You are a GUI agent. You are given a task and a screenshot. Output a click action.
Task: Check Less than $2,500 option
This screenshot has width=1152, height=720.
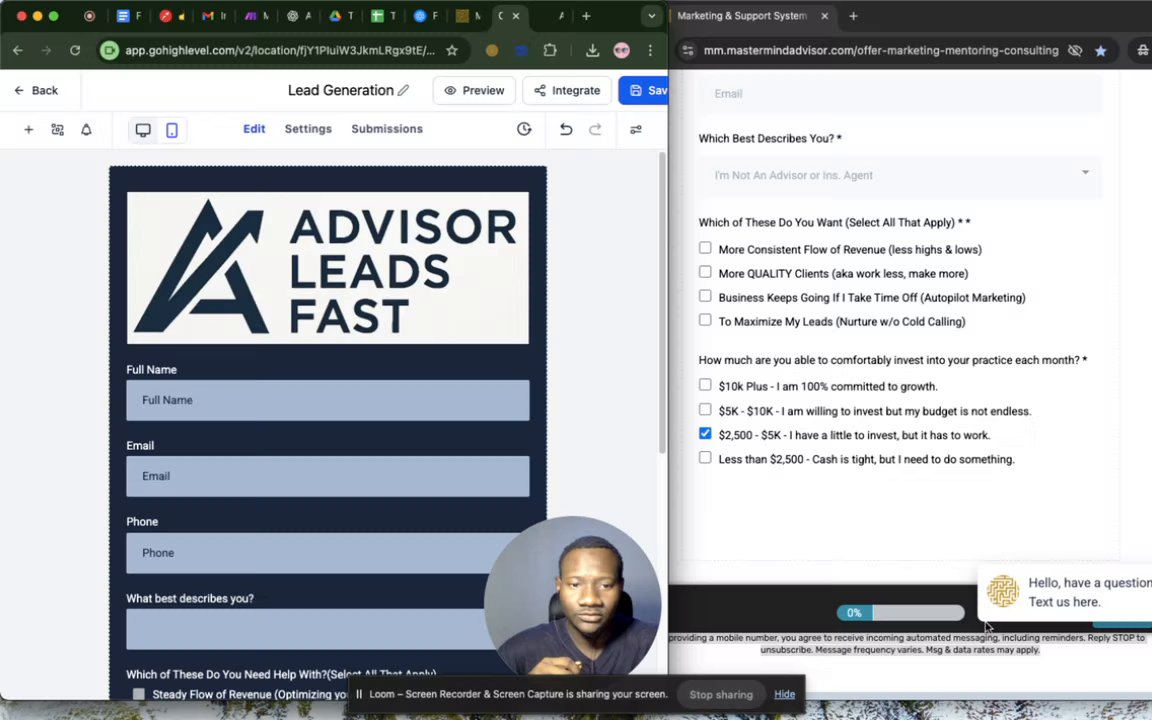(x=705, y=458)
